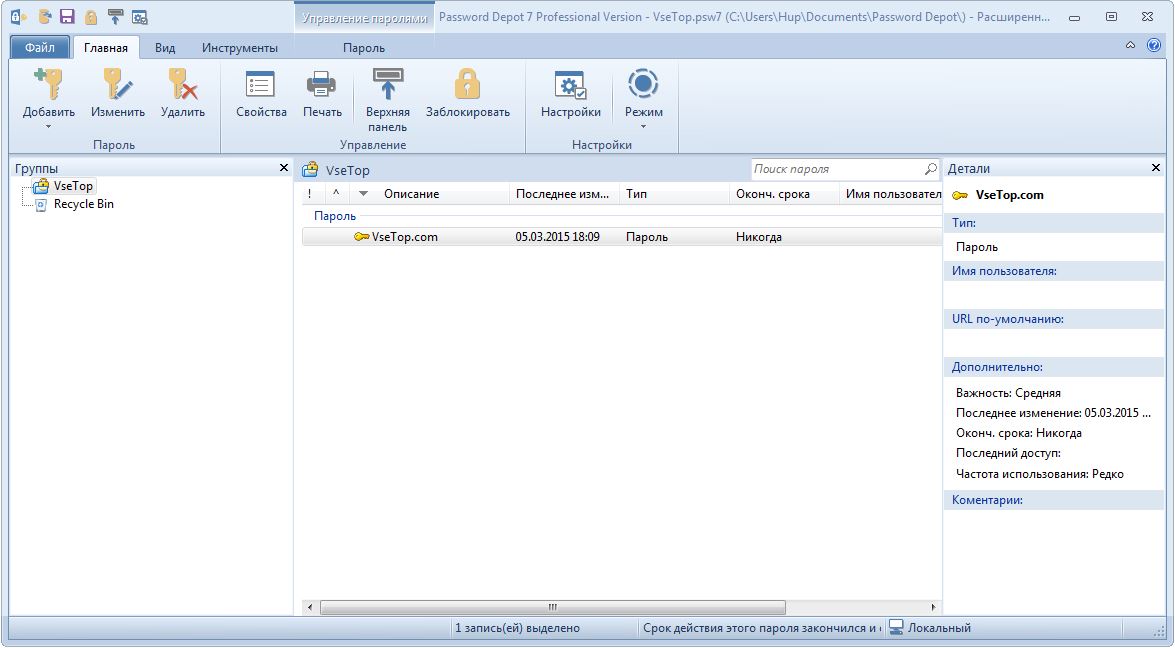Screen dimensions: 1175x648
Task: Open the Пароль ribbon tab
Action: tap(364, 48)
